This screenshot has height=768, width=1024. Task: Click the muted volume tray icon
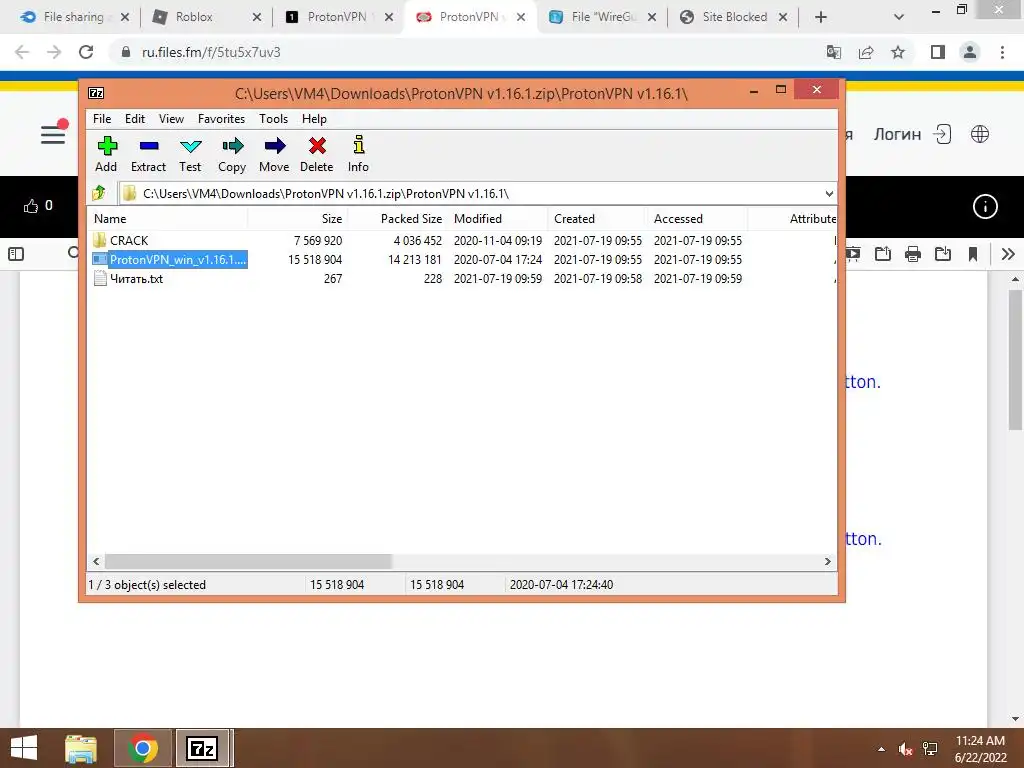pyautogui.click(x=905, y=748)
